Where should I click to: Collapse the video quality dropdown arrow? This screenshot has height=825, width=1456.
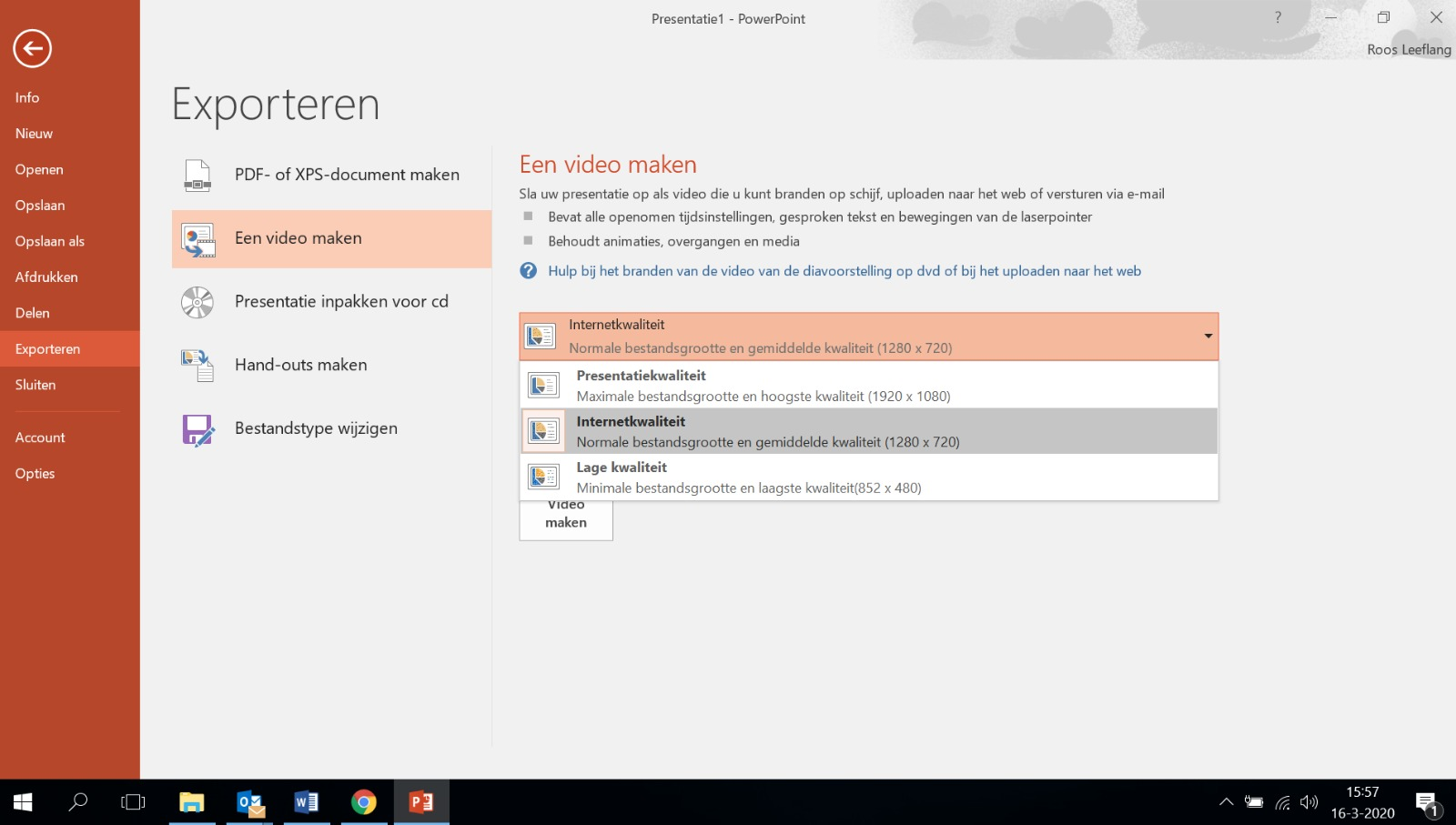pyautogui.click(x=1208, y=337)
